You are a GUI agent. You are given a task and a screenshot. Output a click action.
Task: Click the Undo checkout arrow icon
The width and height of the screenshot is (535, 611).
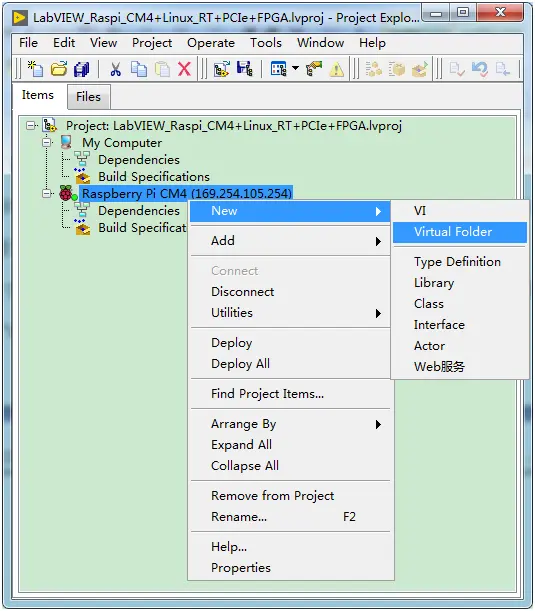point(480,69)
